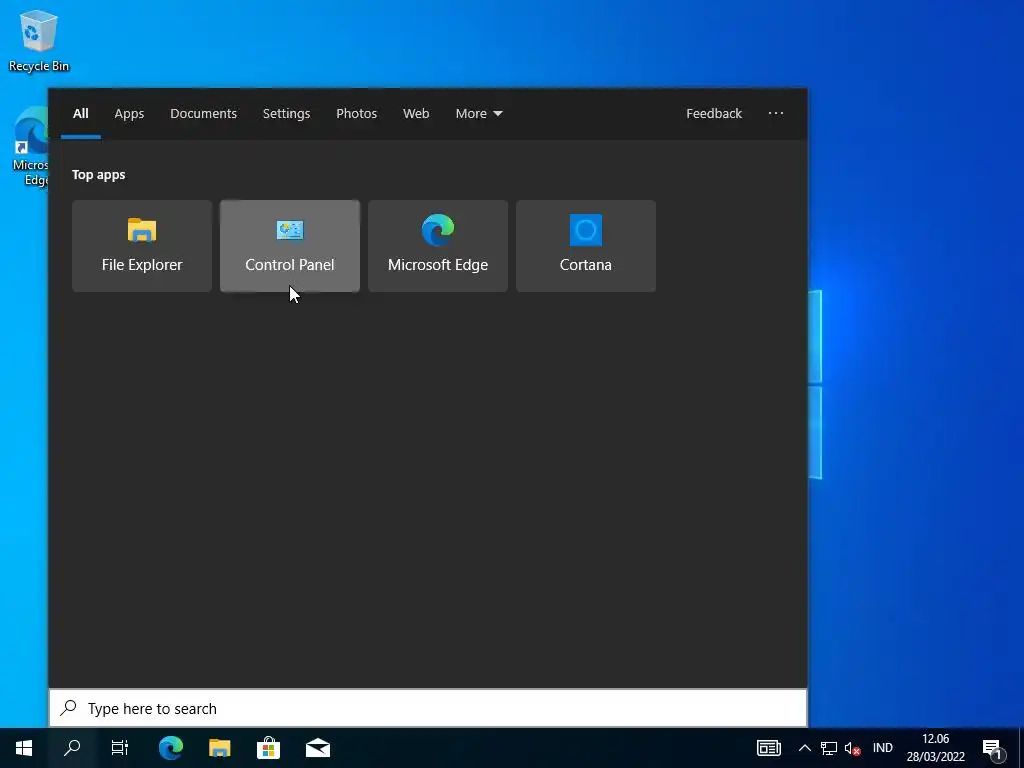This screenshot has width=1024, height=768.
Task: Click the taskbar search magnifier icon
Action: click(72, 748)
